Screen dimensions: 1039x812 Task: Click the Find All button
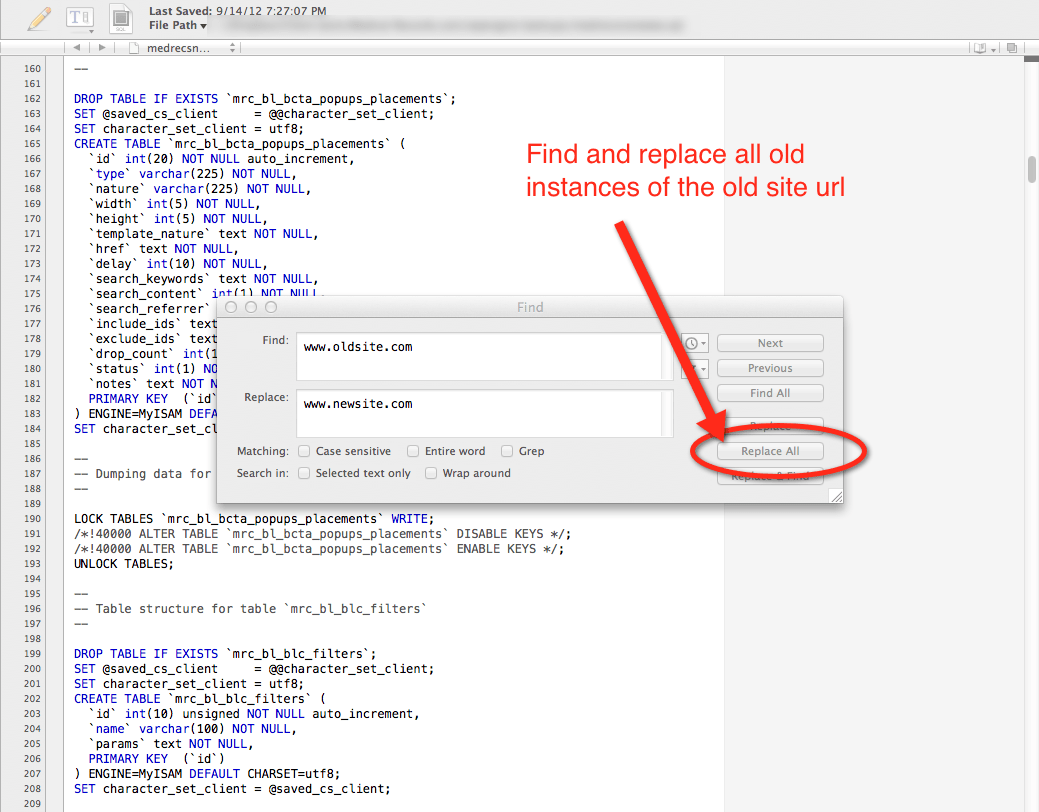coord(769,392)
